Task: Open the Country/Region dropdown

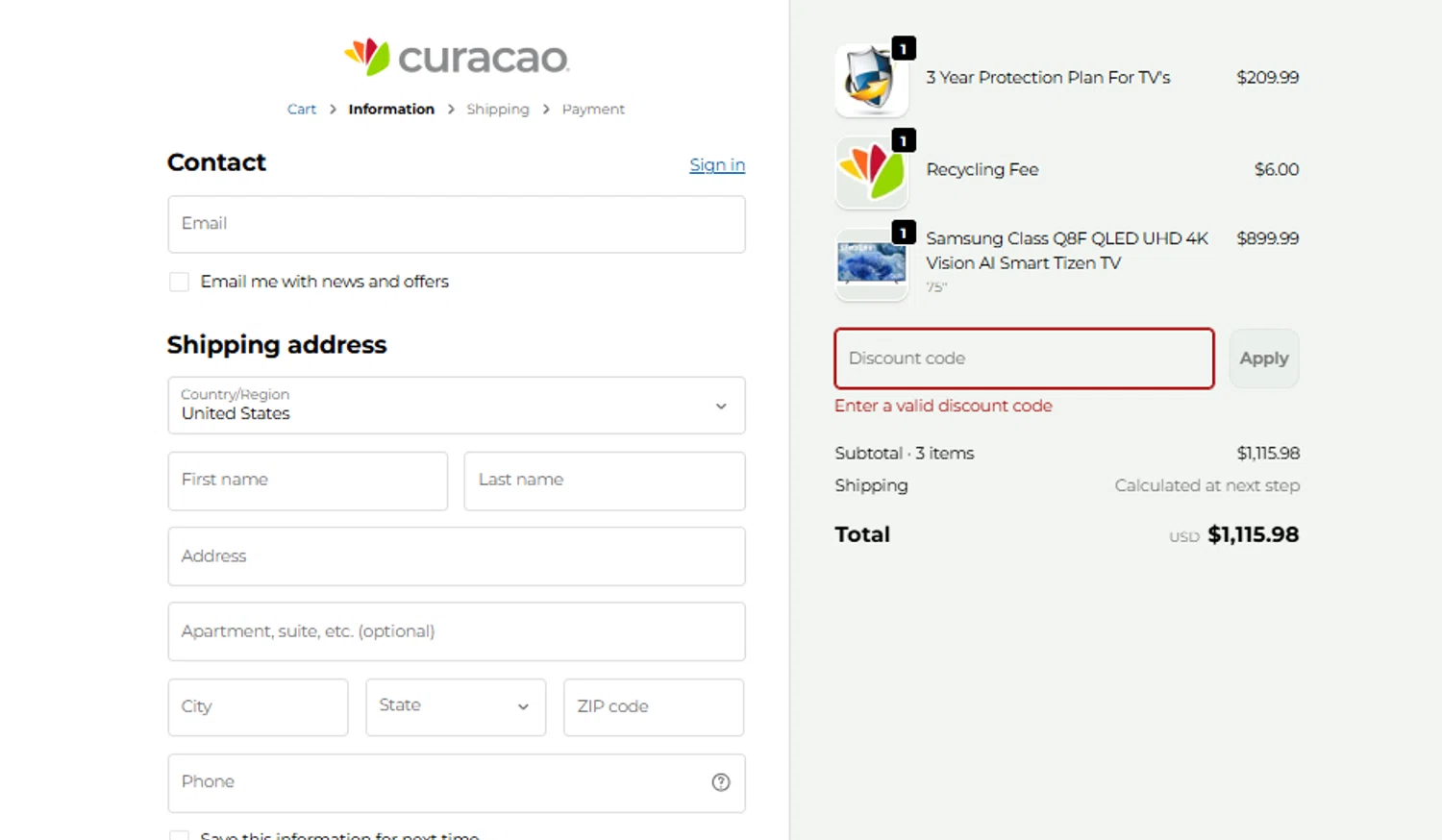Action: (x=457, y=406)
